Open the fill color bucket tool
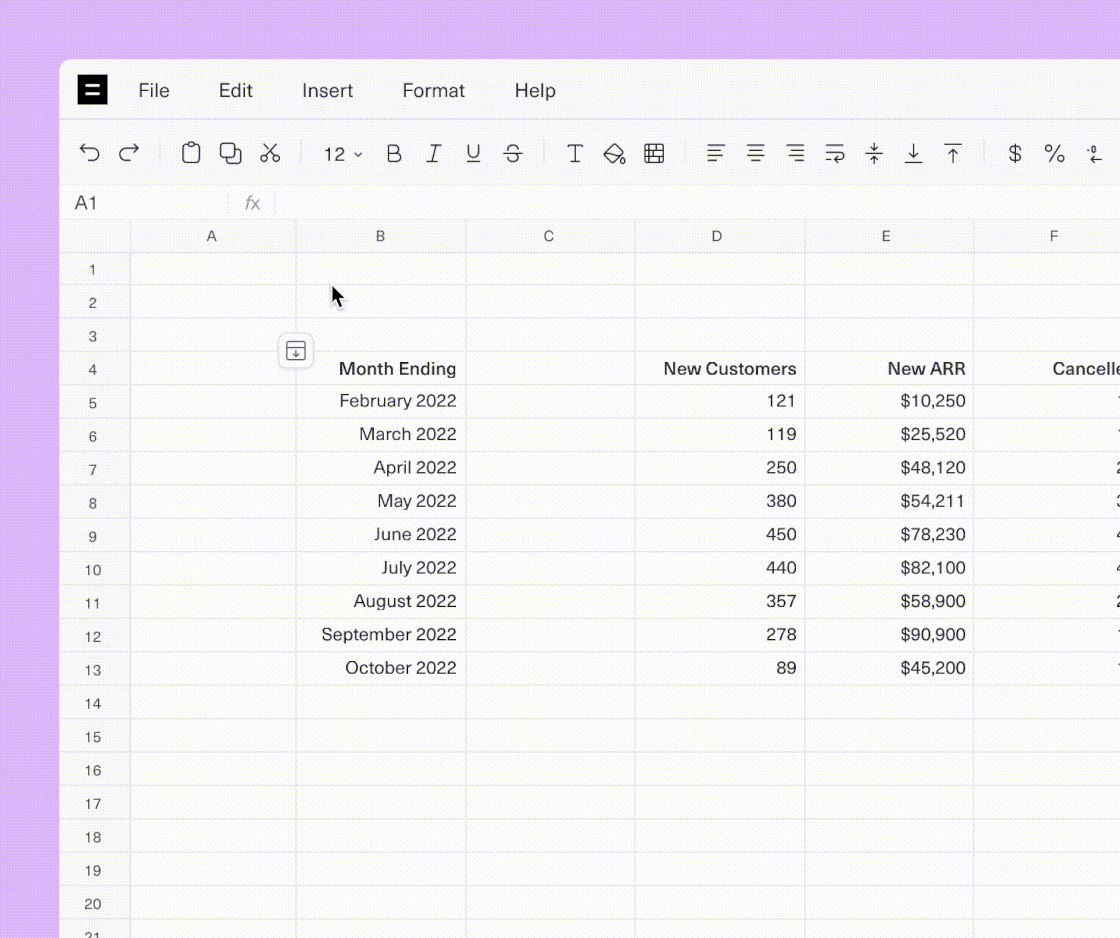Viewport: 1120px width, 938px height. click(614, 154)
